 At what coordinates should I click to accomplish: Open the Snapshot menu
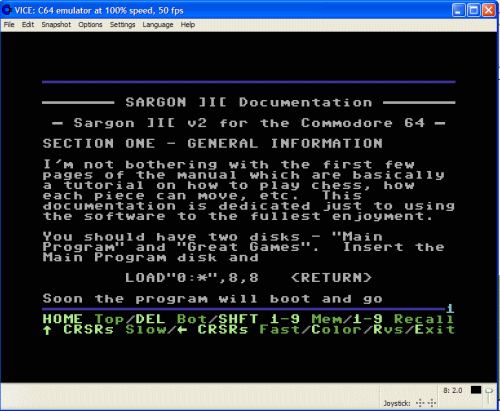[56, 25]
